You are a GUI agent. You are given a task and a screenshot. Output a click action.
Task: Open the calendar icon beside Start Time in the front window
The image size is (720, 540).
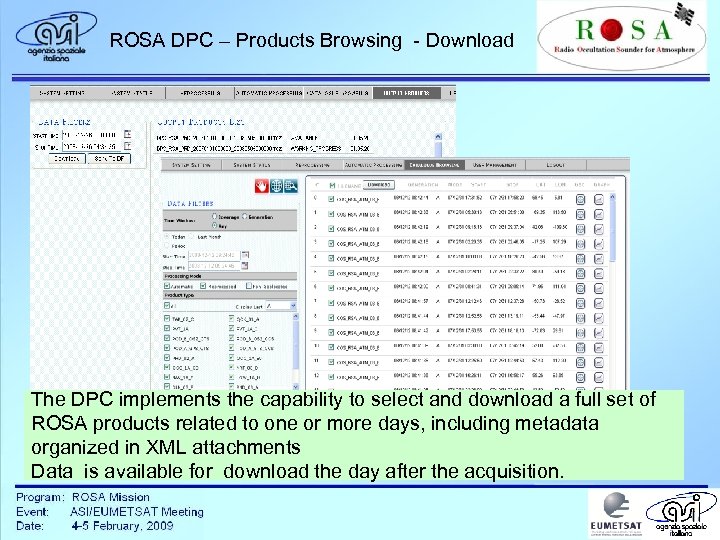point(245,255)
